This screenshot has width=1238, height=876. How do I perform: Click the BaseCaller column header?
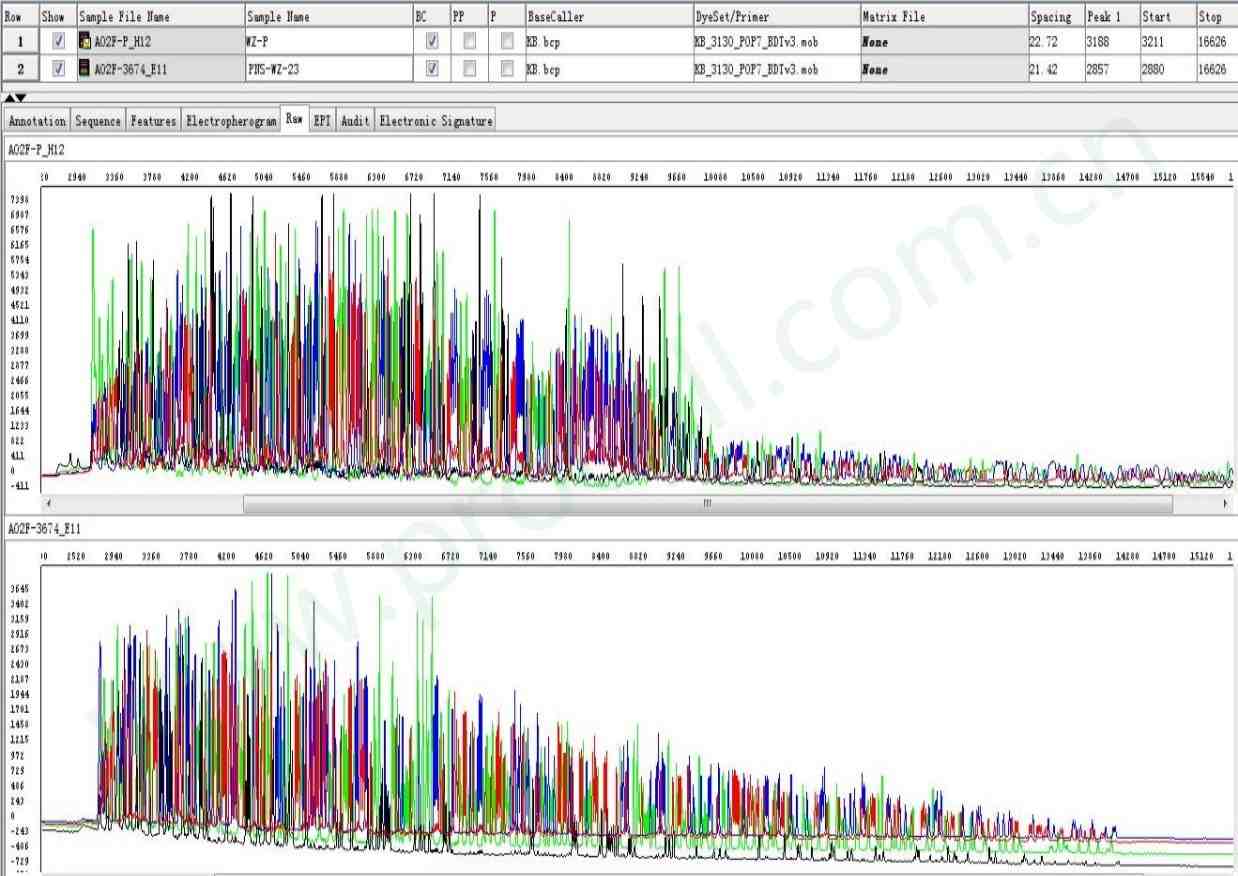coord(608,17)
